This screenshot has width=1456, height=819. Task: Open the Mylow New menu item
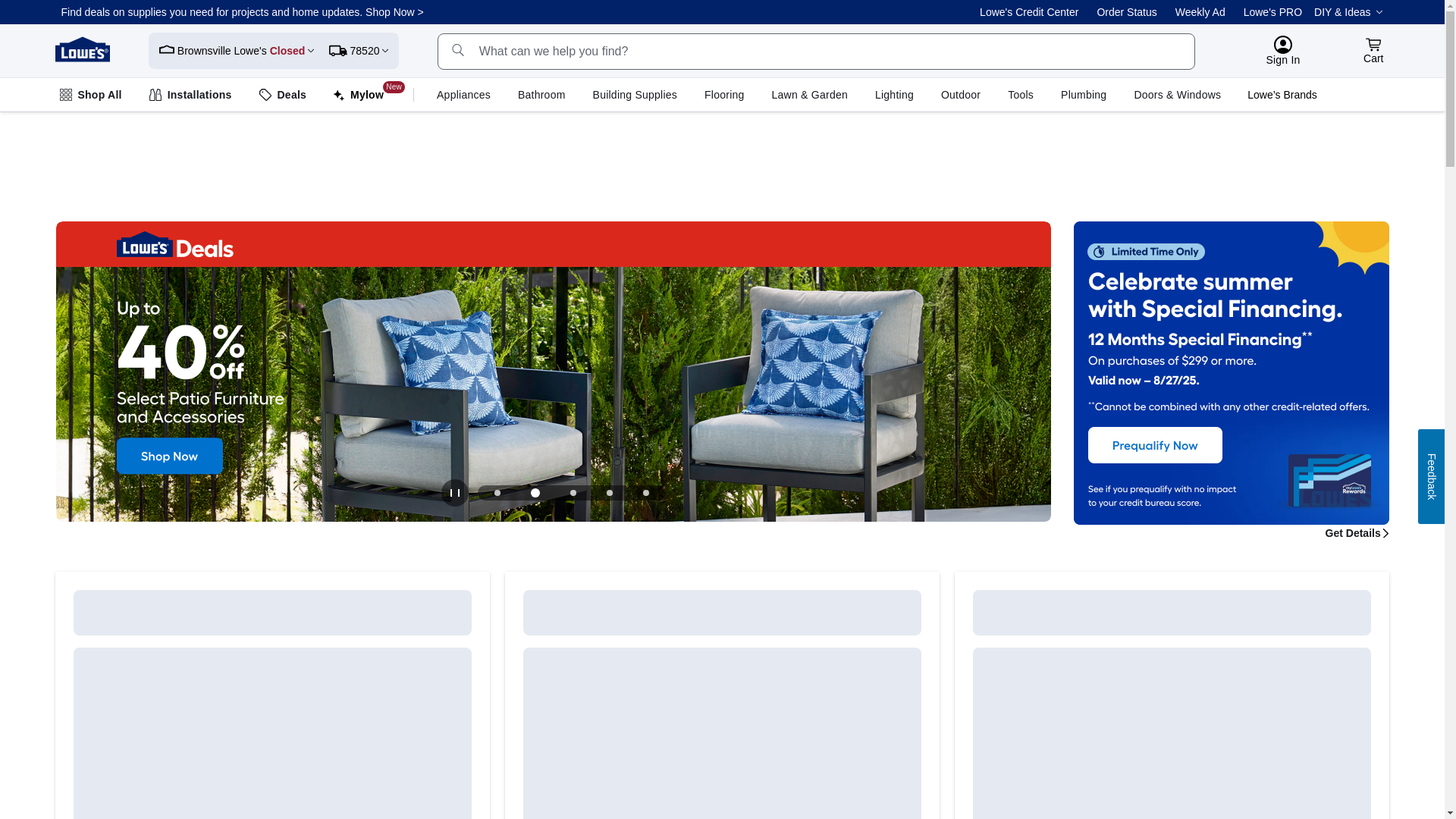tap(369, 94)
